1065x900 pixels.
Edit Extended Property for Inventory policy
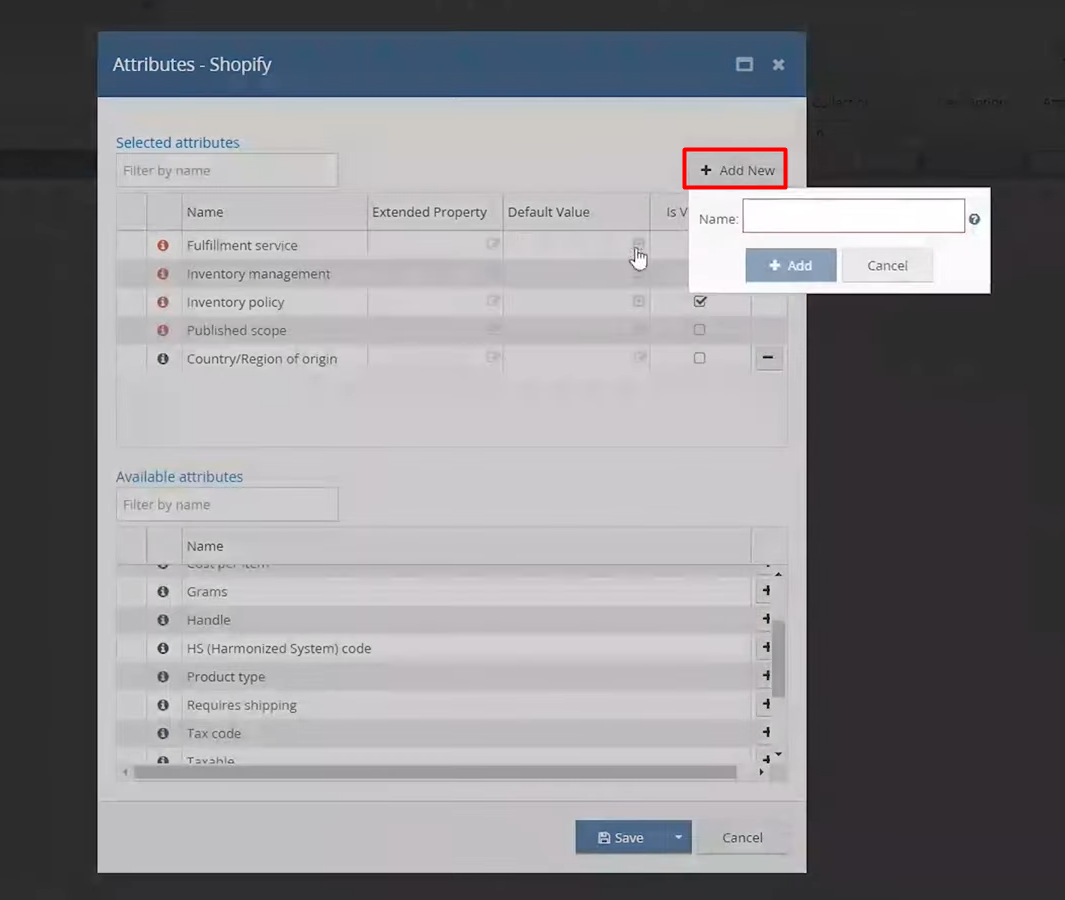(x=493, y=301)
